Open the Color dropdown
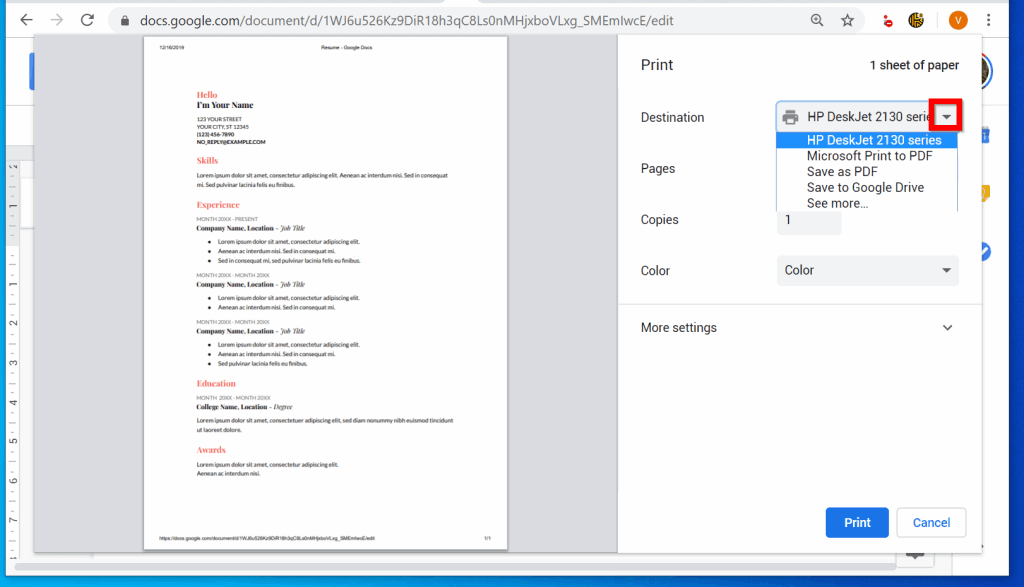The image size is (1024, 587). click(x=868, y=270)
